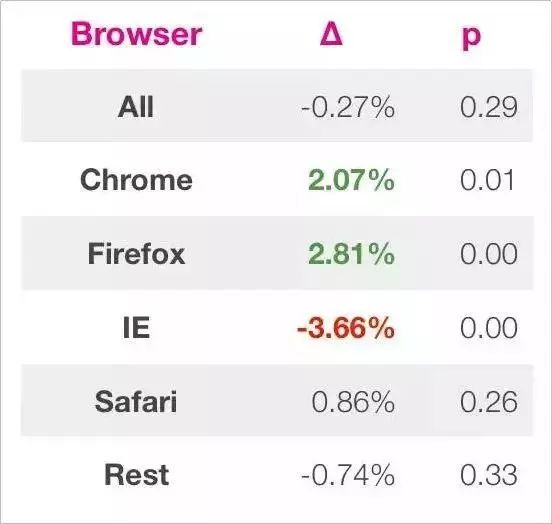Select the Rest row label
552x524 pixels.
(137, 475)
